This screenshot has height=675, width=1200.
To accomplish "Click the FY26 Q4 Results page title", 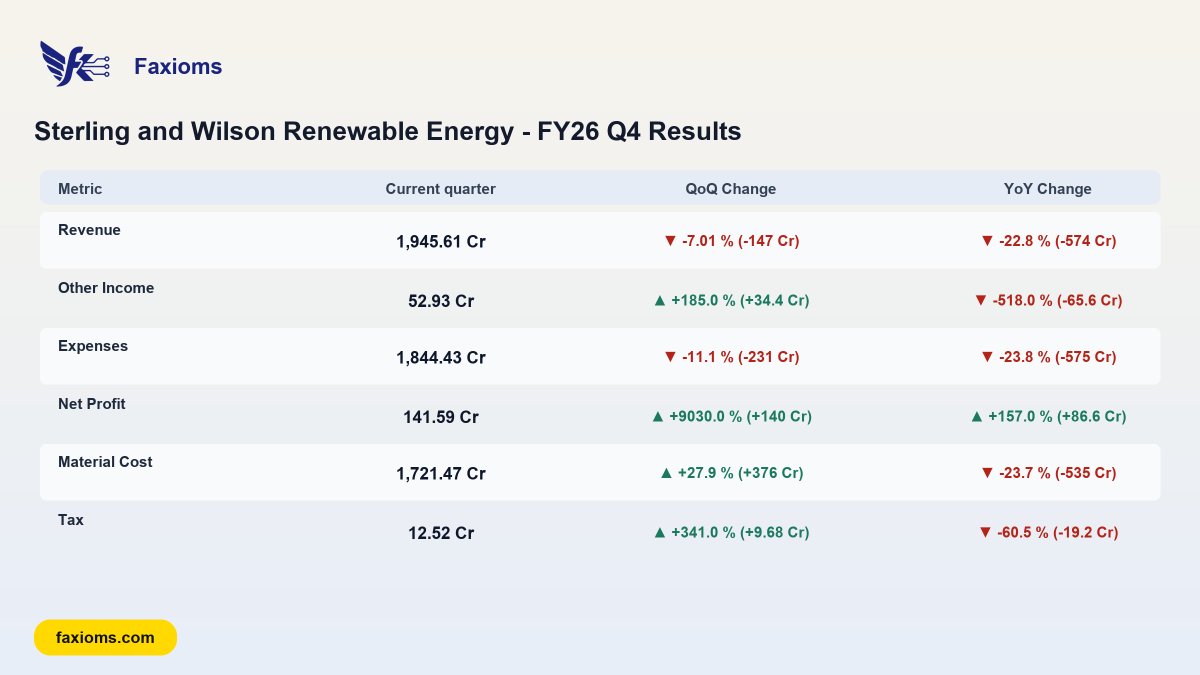I will click(388, 131).
